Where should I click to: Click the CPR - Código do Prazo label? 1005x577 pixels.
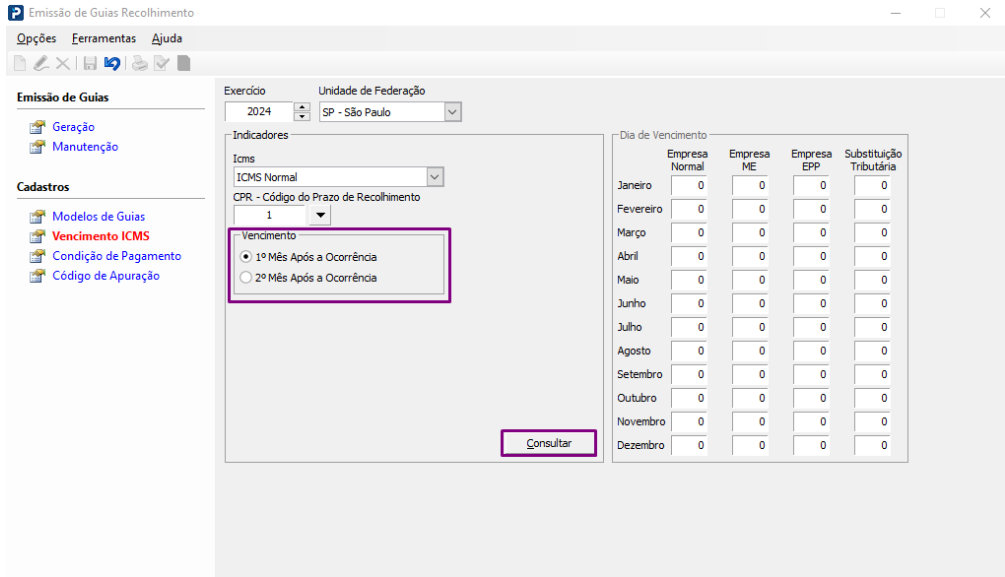coord(326,197)
